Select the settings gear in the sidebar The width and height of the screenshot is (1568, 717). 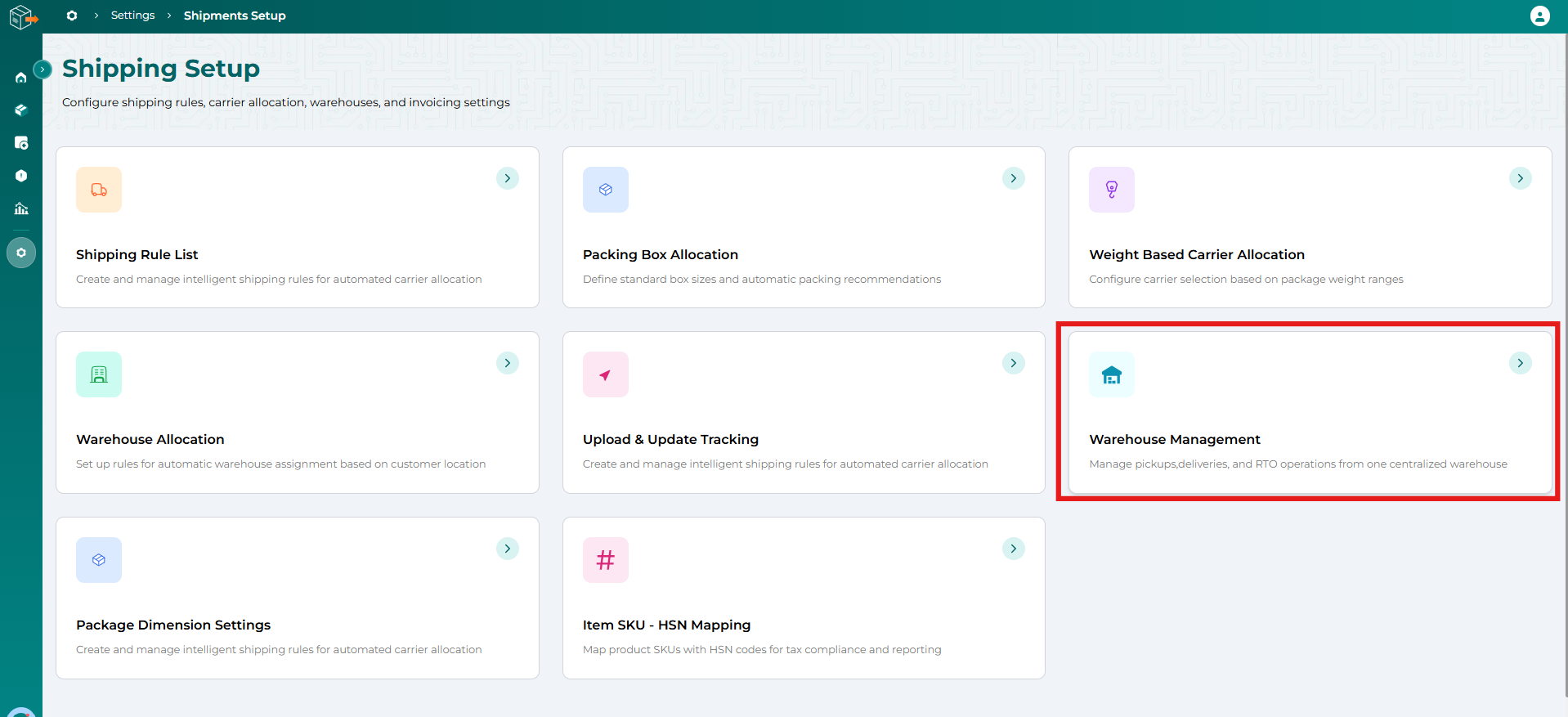point(21,253)
